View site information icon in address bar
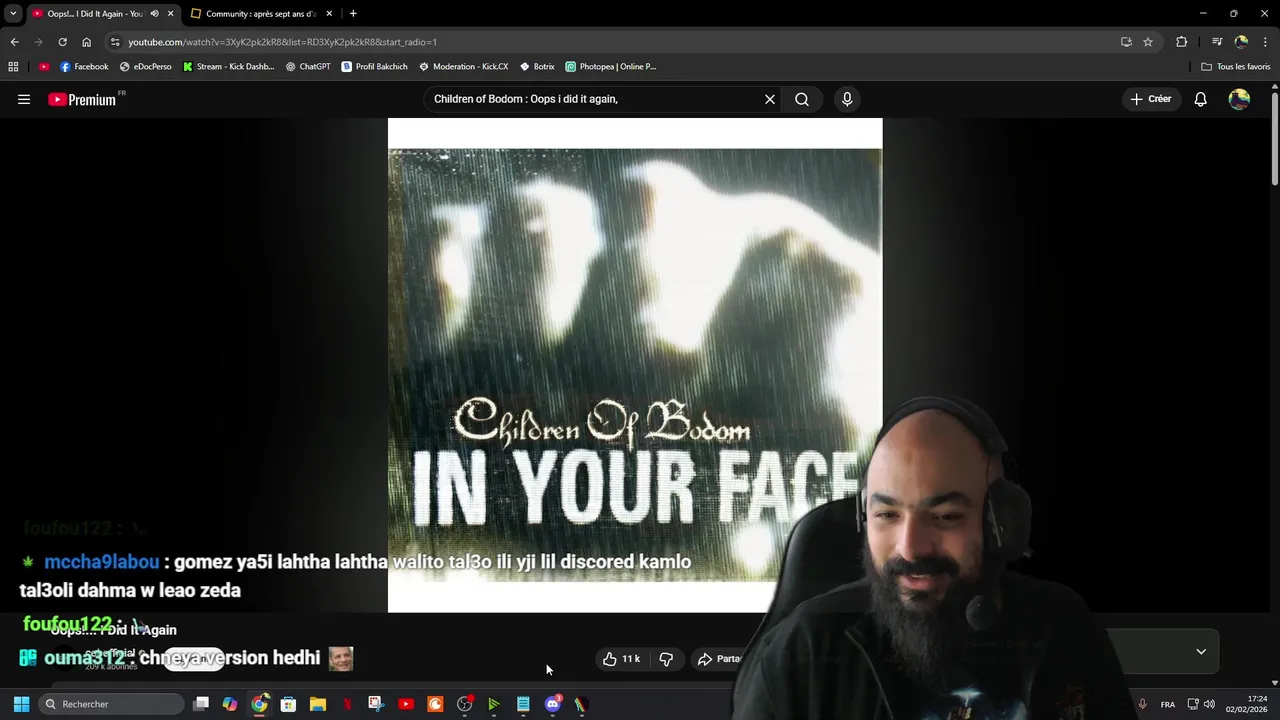Screen dimensions: 1280x720 click(x=115, y=42)
